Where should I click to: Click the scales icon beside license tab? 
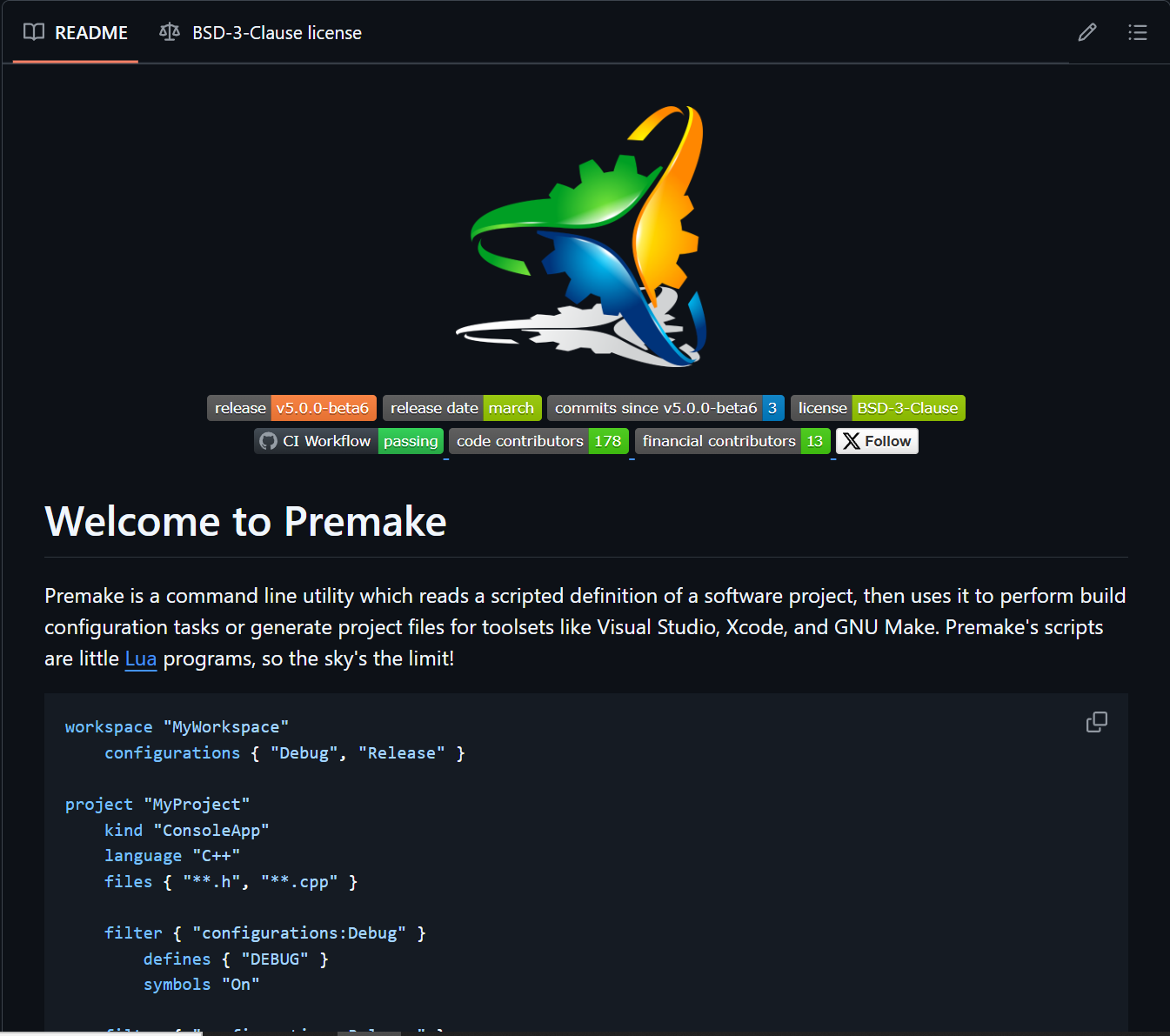(x=170, y=33)
